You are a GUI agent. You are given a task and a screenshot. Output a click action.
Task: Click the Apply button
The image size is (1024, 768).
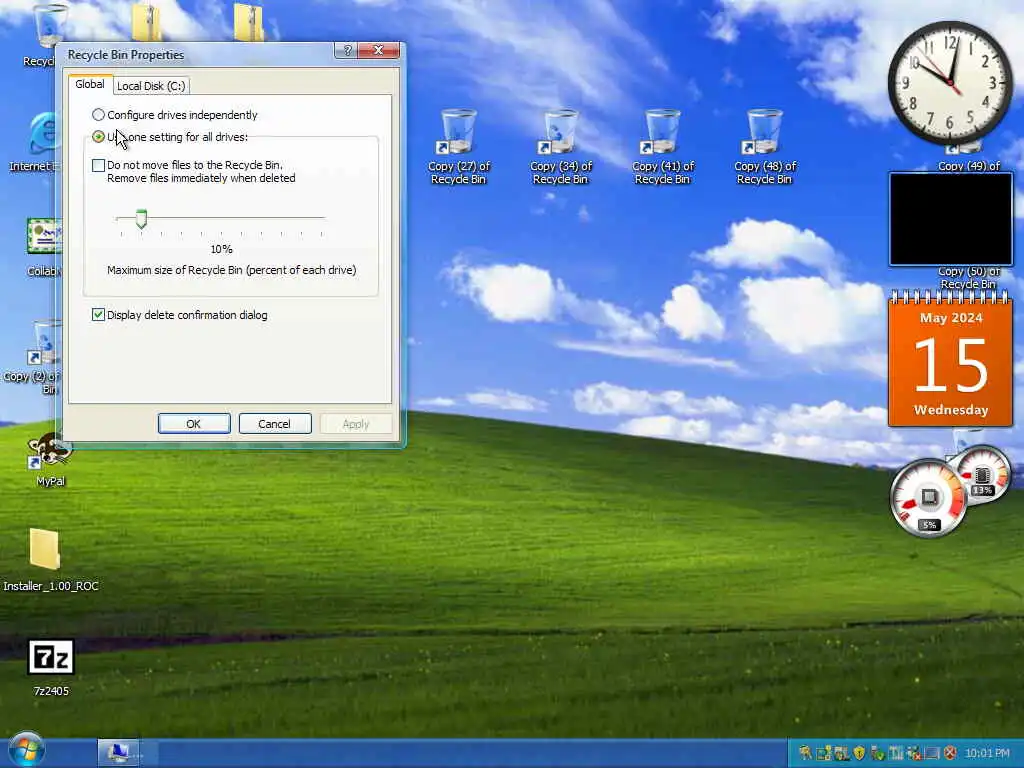click(x=356, y=424)
